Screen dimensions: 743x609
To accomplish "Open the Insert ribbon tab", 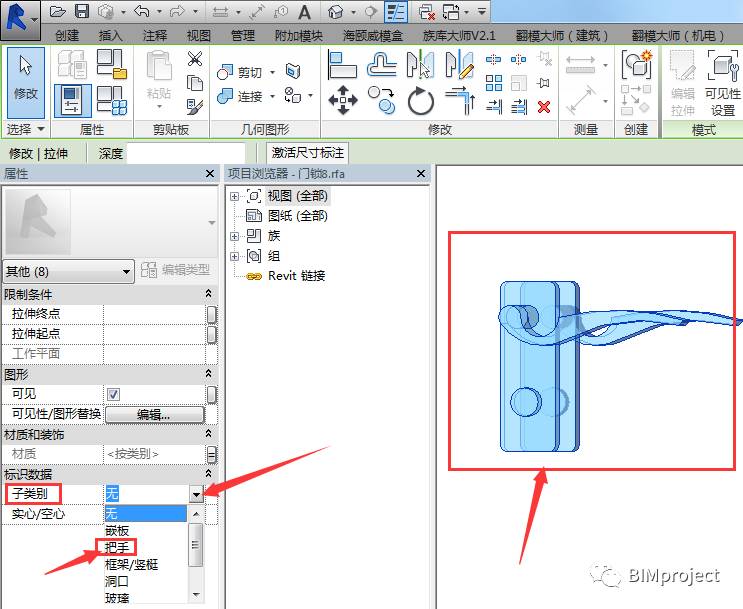I will 110,36.
